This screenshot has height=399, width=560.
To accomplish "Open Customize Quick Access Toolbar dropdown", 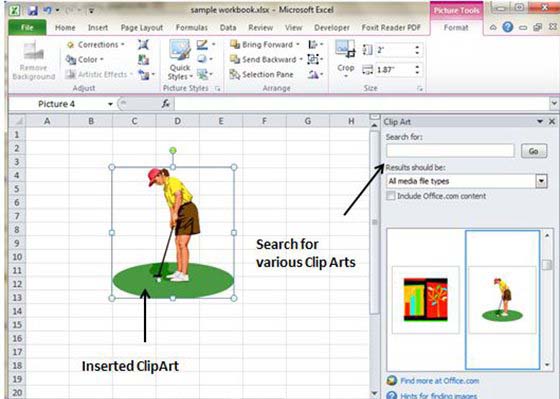I will point(92,10).
